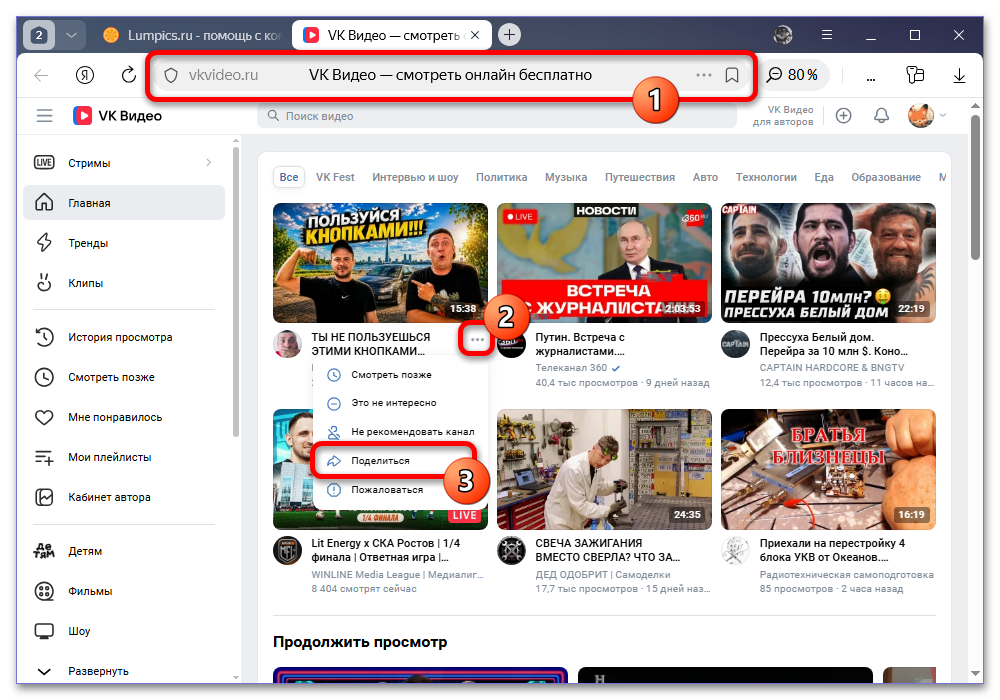Image resolution: width=1000 pixels, height=700 pixels.
Task: Upload video with plus circle icon
Action: pos(844,116)
